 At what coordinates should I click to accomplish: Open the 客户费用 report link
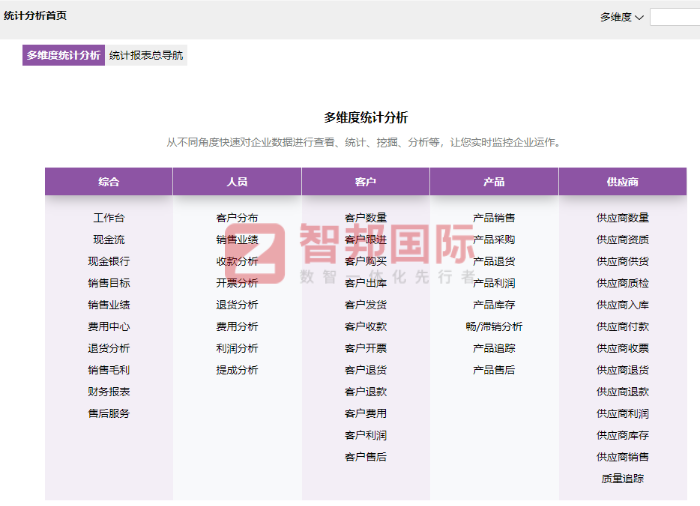click(366, 414)
